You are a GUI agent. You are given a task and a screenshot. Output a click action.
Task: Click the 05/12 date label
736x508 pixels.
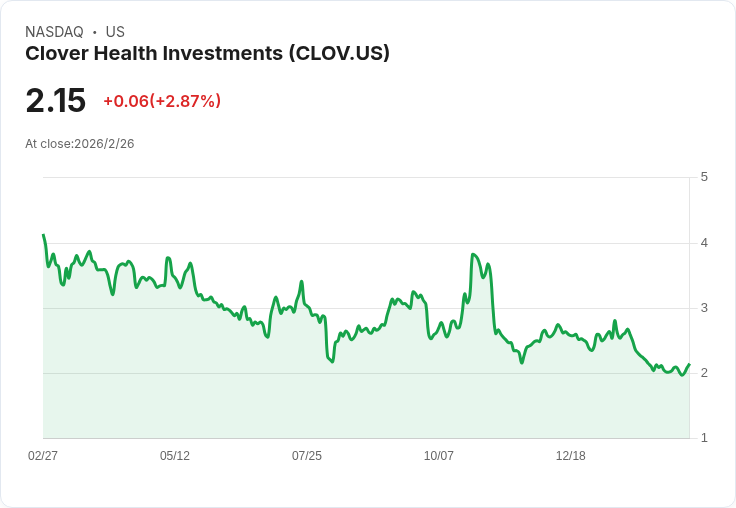[x=175, y=456]
